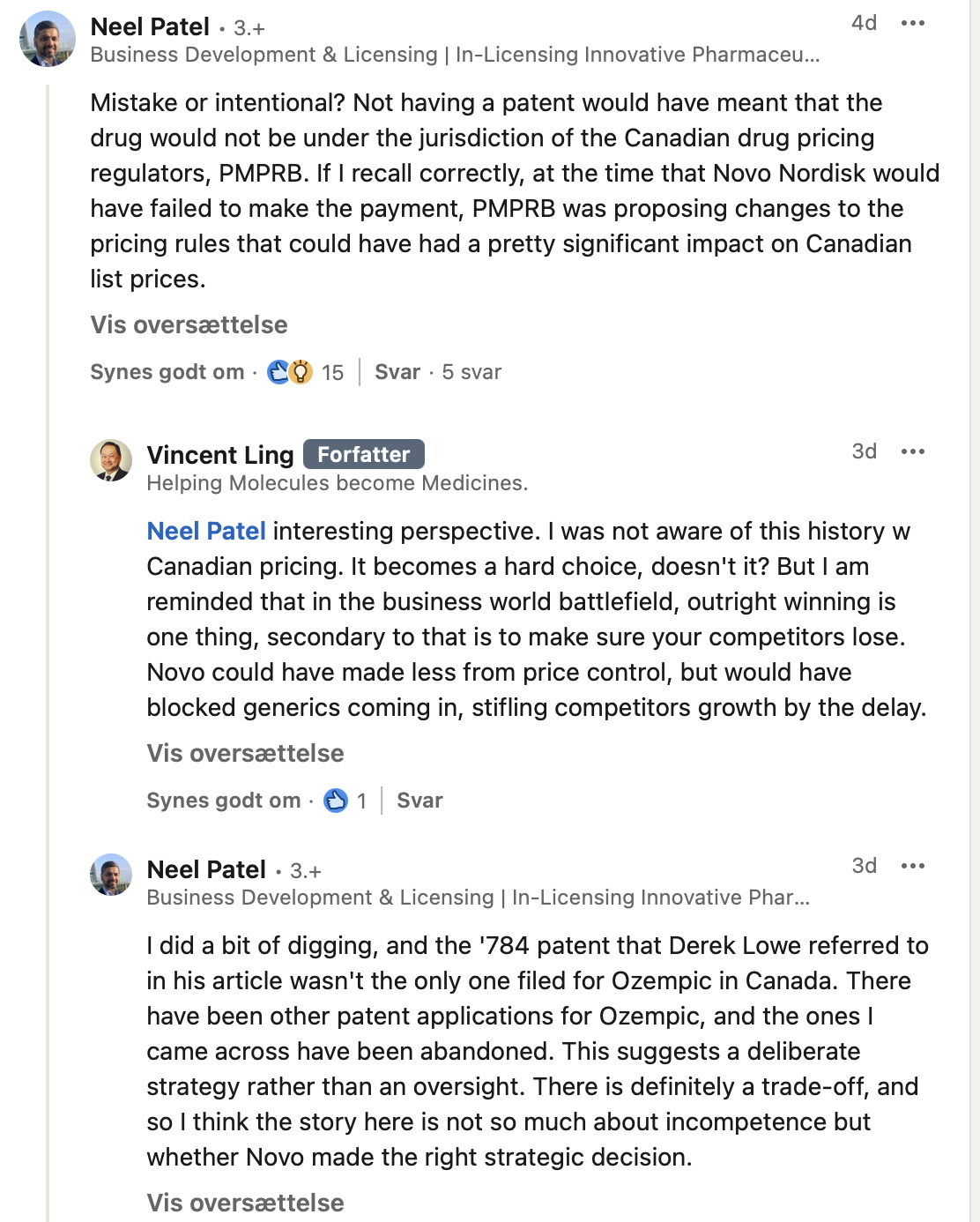Open more options for Neel Patel's top comment
Screen dimensions: 980x1222
point(913,23)
